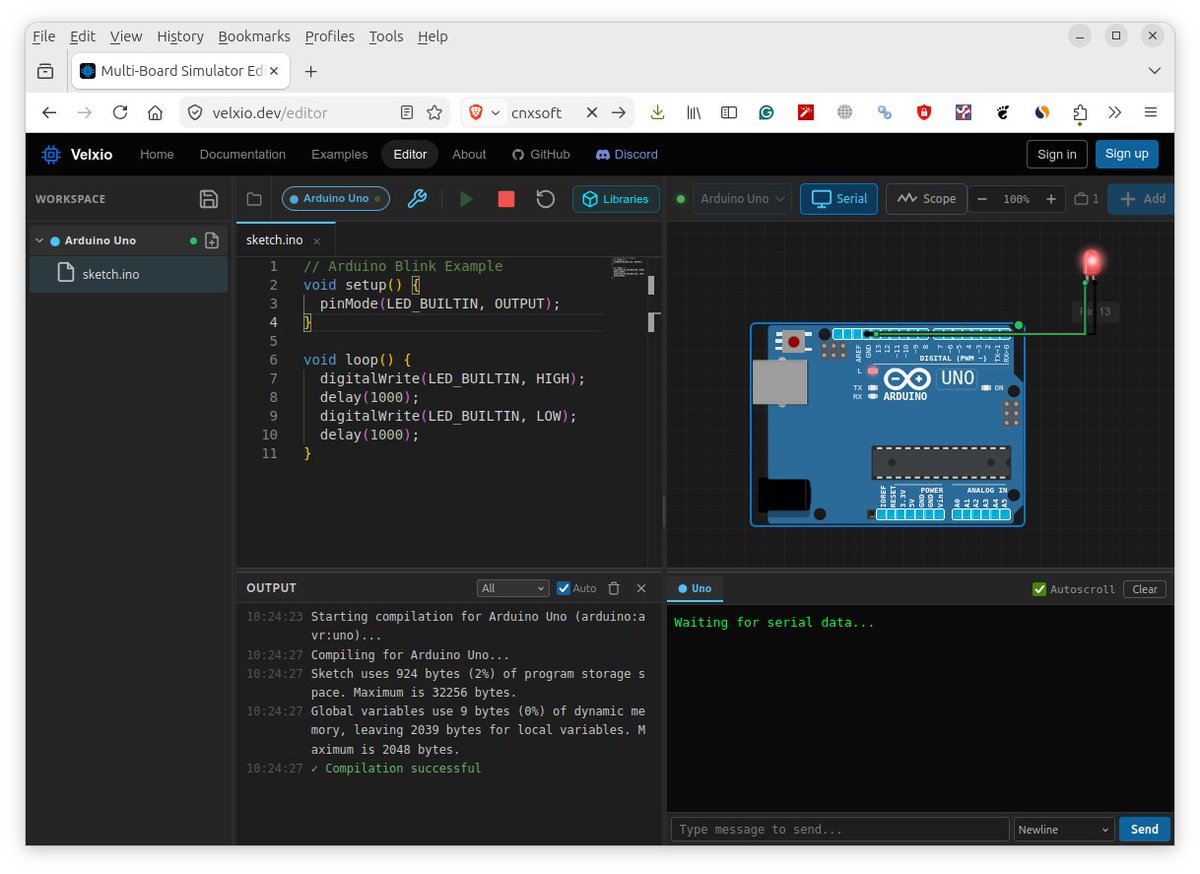Click the serial message input field

(x=840, y=829)
